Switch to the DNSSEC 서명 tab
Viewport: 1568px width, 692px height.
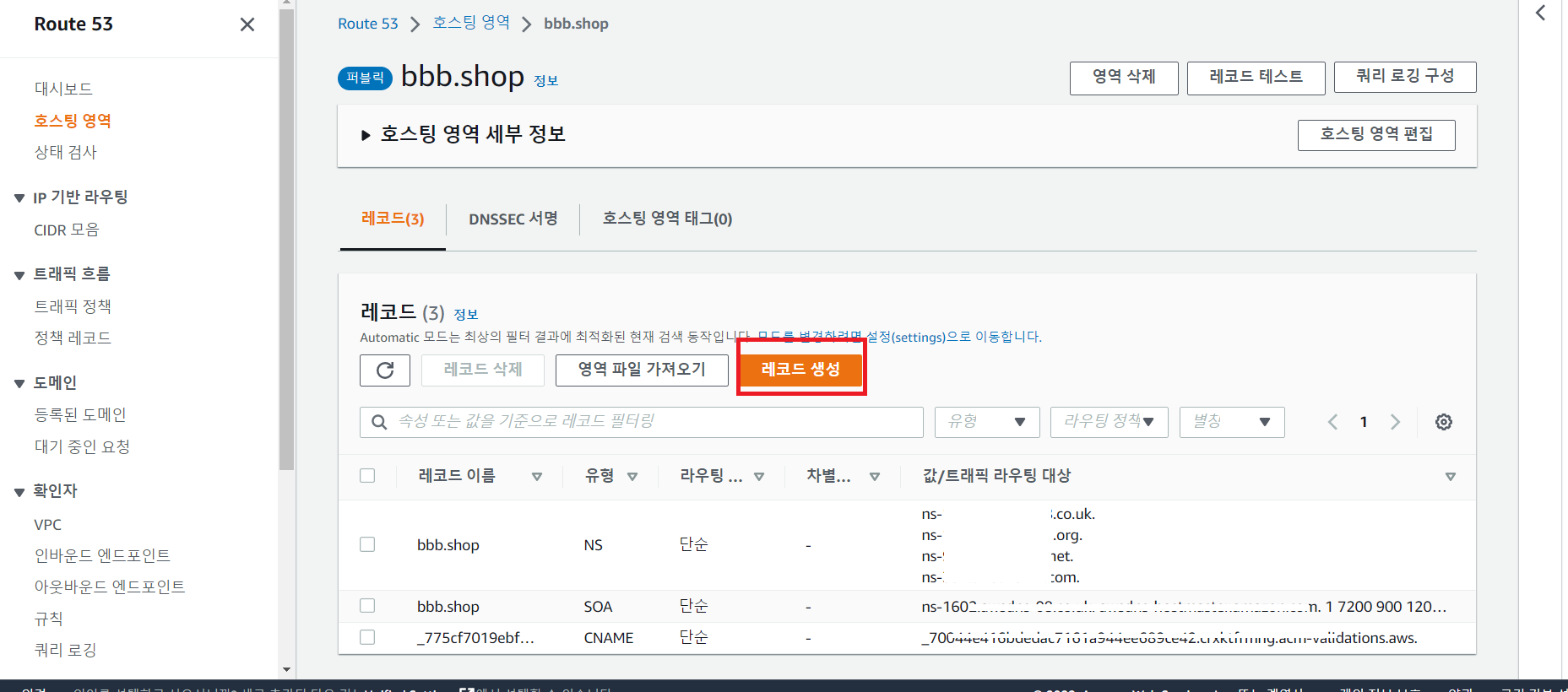513,219
